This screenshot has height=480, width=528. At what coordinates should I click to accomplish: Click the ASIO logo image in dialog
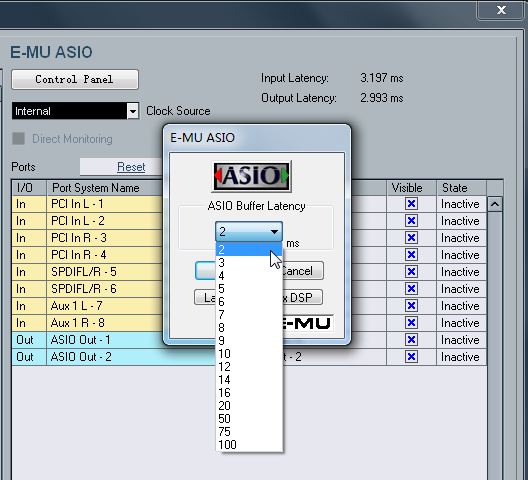(251, 176)
